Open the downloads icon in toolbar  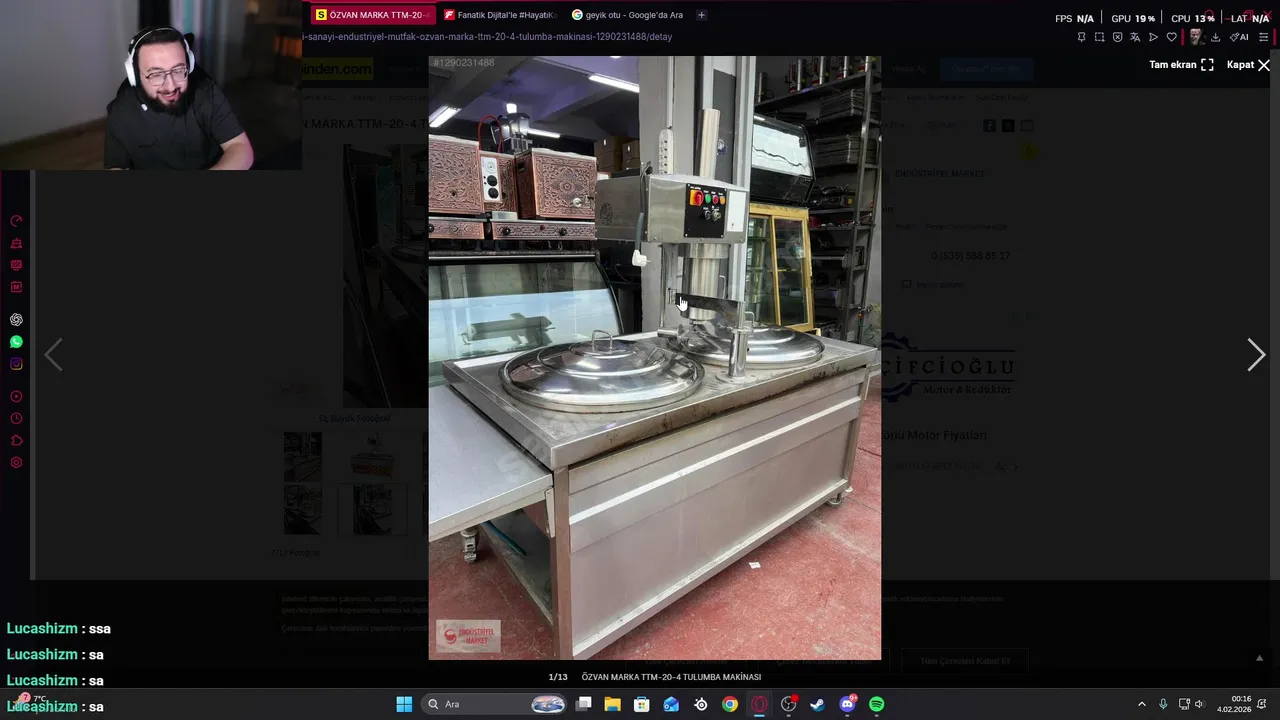[1215, 37]
